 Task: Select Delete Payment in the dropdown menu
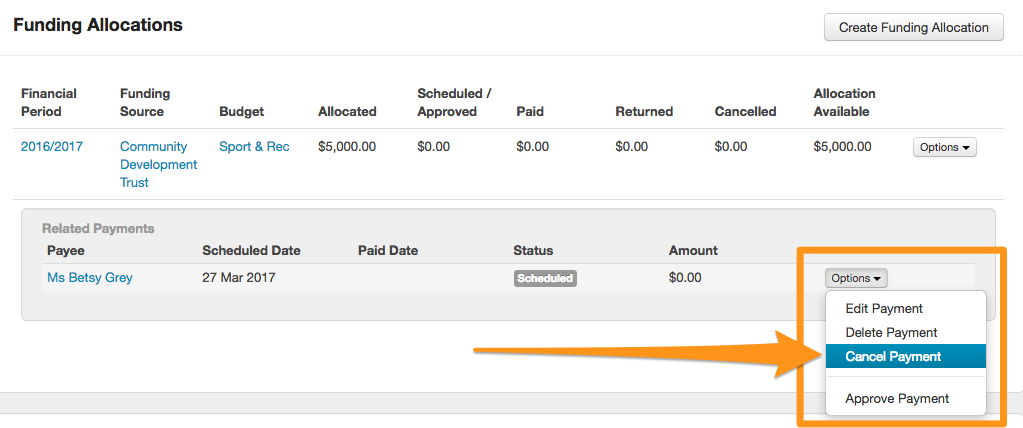891,333
